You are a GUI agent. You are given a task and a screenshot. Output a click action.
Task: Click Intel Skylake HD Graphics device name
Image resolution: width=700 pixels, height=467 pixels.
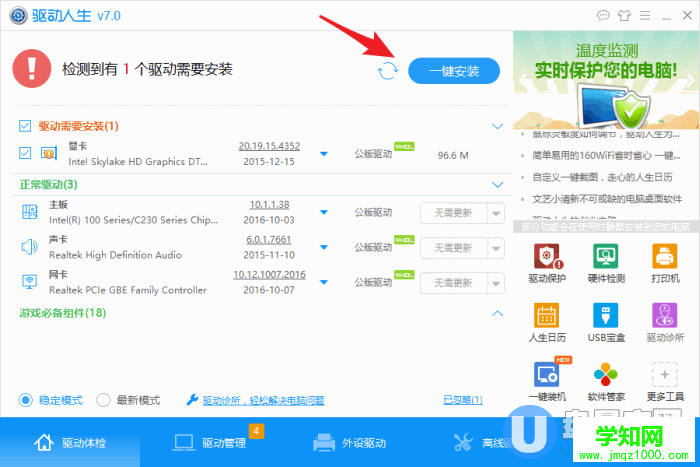[x=138, y=162]
